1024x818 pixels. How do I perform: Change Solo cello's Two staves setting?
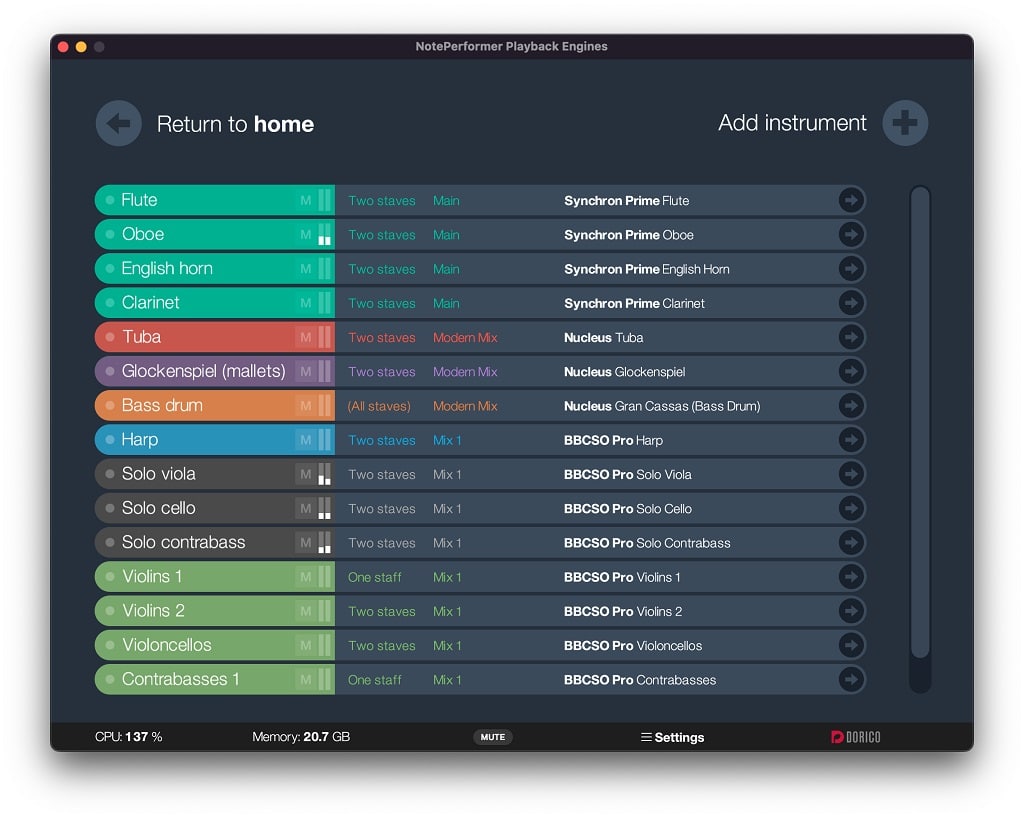pos(382,509)
